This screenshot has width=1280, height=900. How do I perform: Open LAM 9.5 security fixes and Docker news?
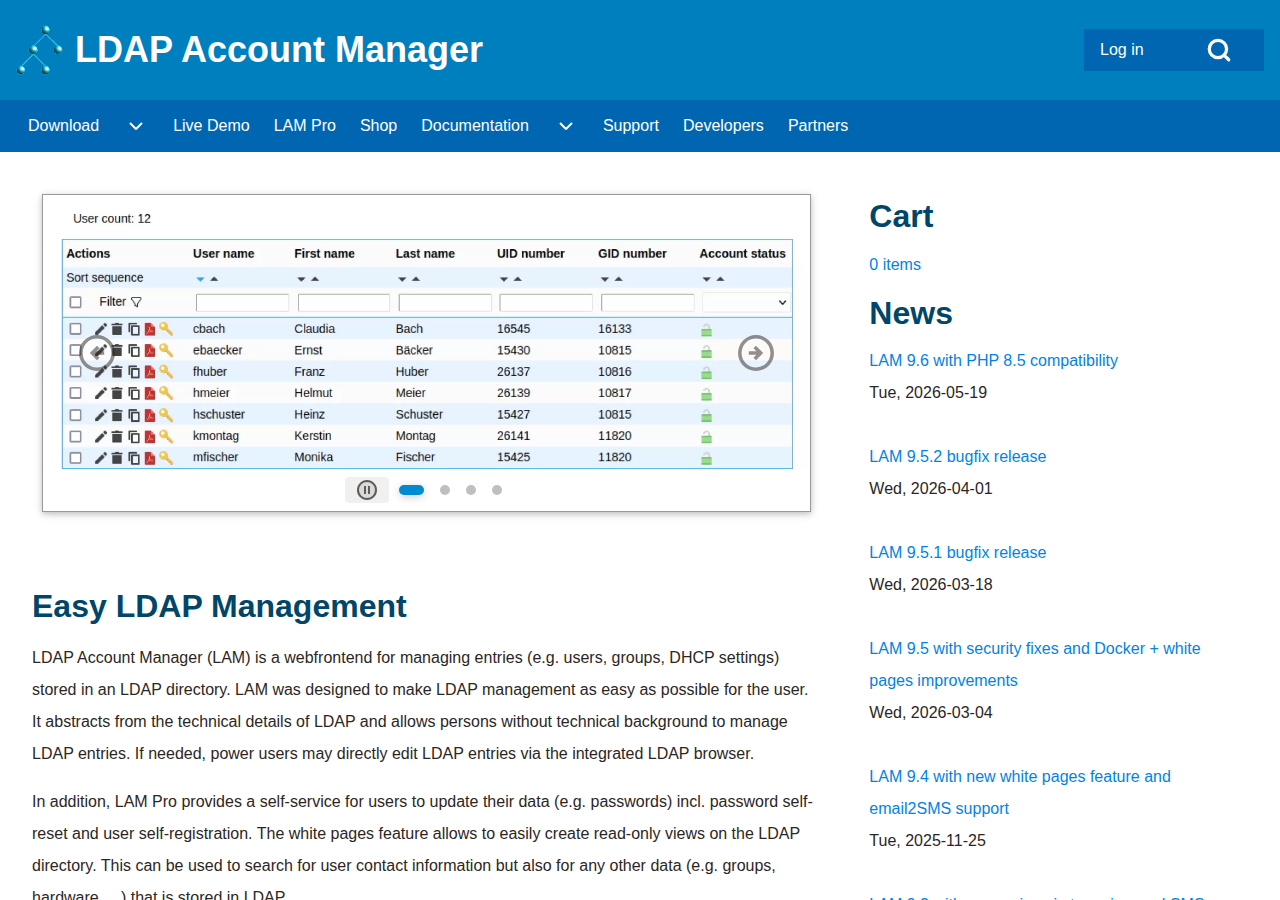(1035, 665)
